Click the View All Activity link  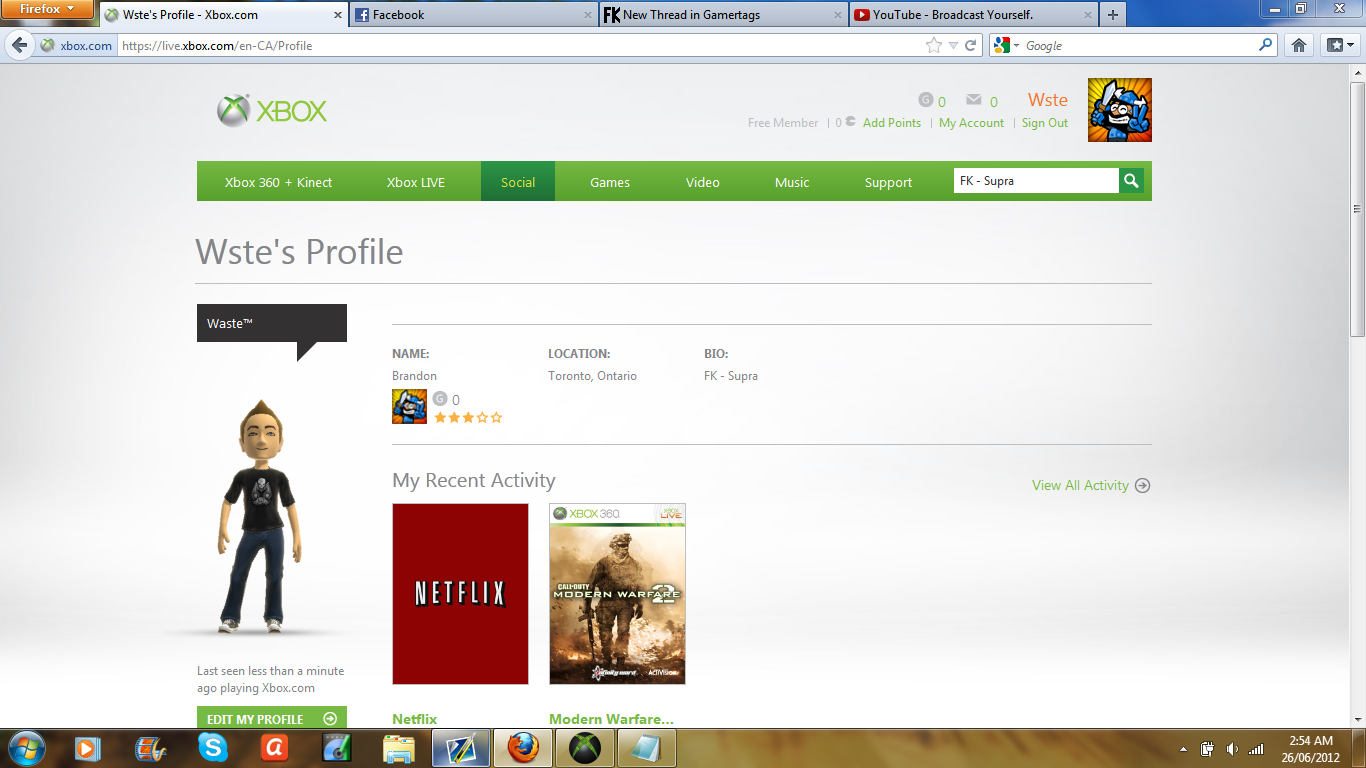point(1080,485)
